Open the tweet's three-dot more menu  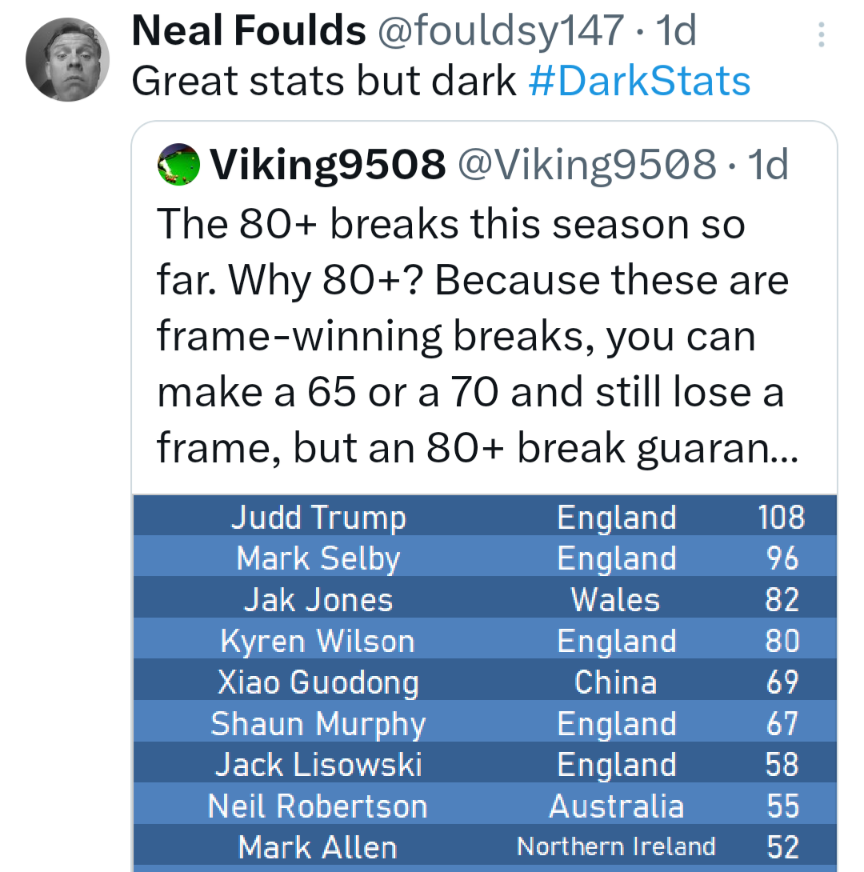(x=821, y=37)
